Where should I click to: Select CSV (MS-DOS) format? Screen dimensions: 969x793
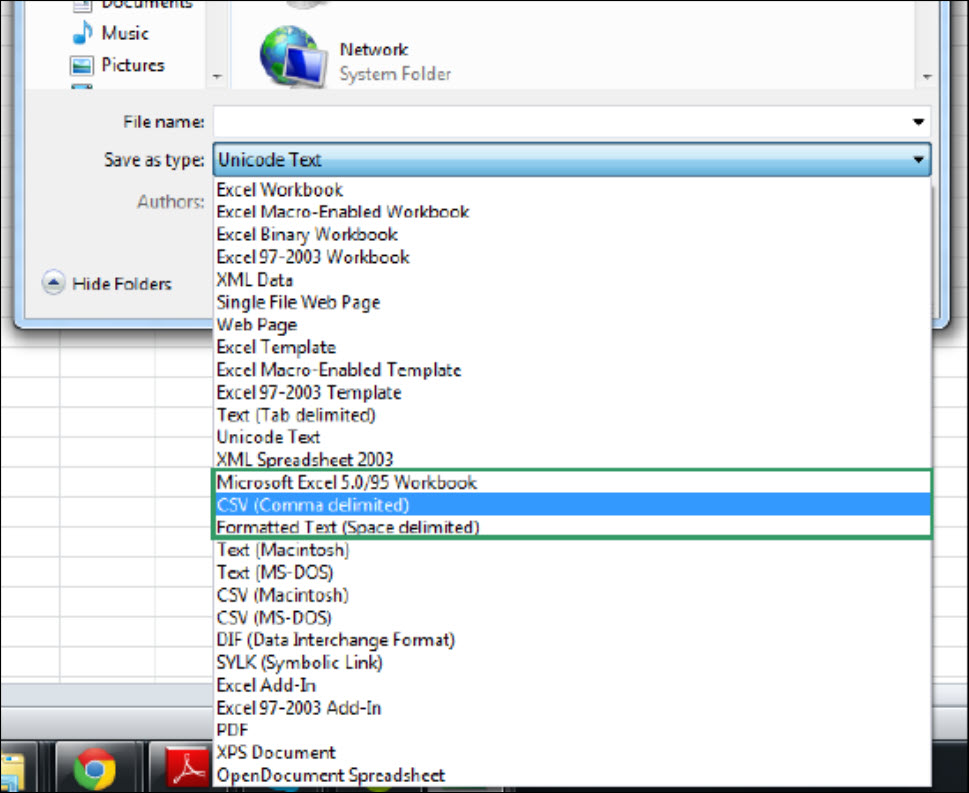[572, 617]
